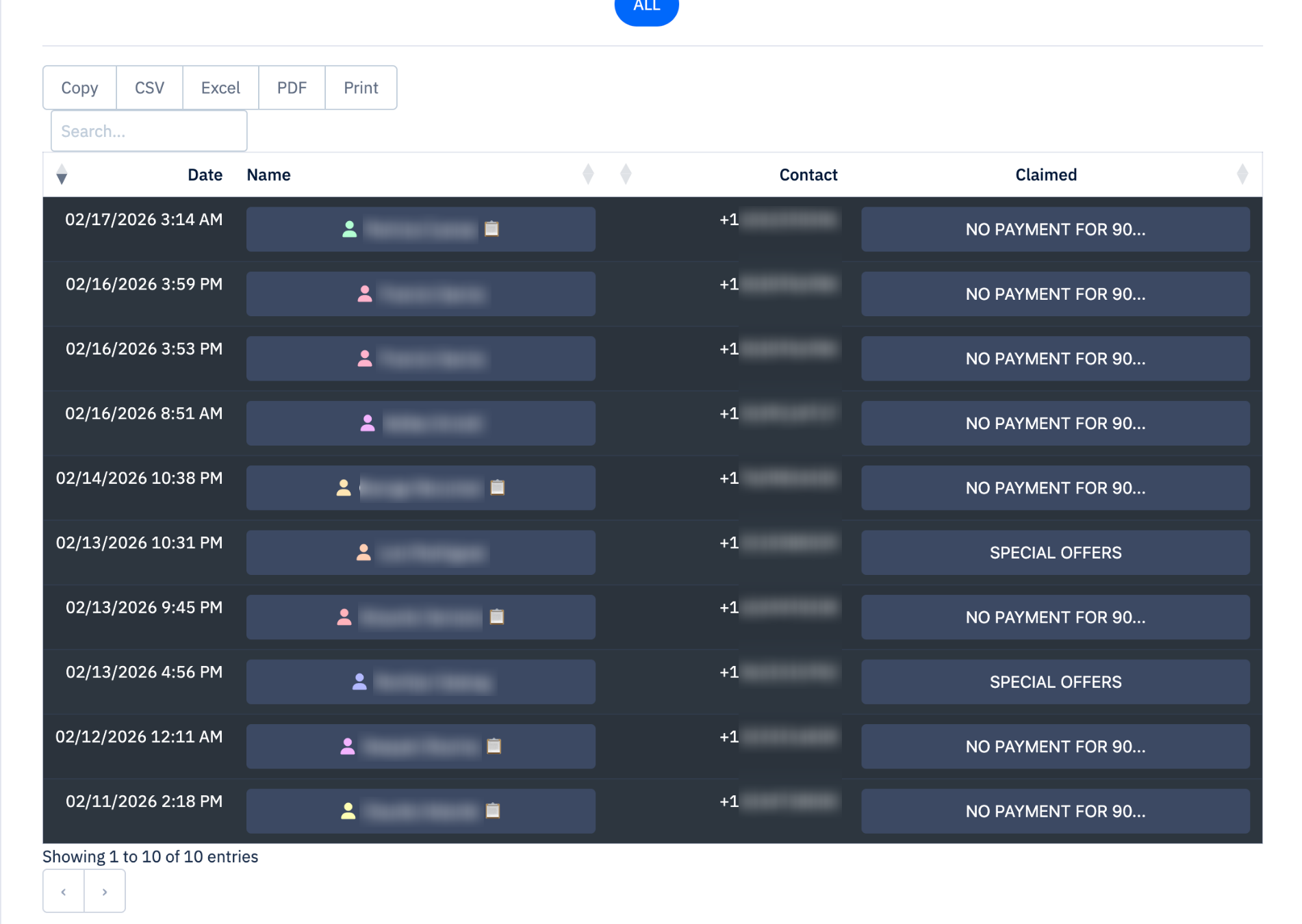This screenshot has width=1302, height=924.
Task: Click date 02/11/2026 2:18 PM
Action: point(144,801)
